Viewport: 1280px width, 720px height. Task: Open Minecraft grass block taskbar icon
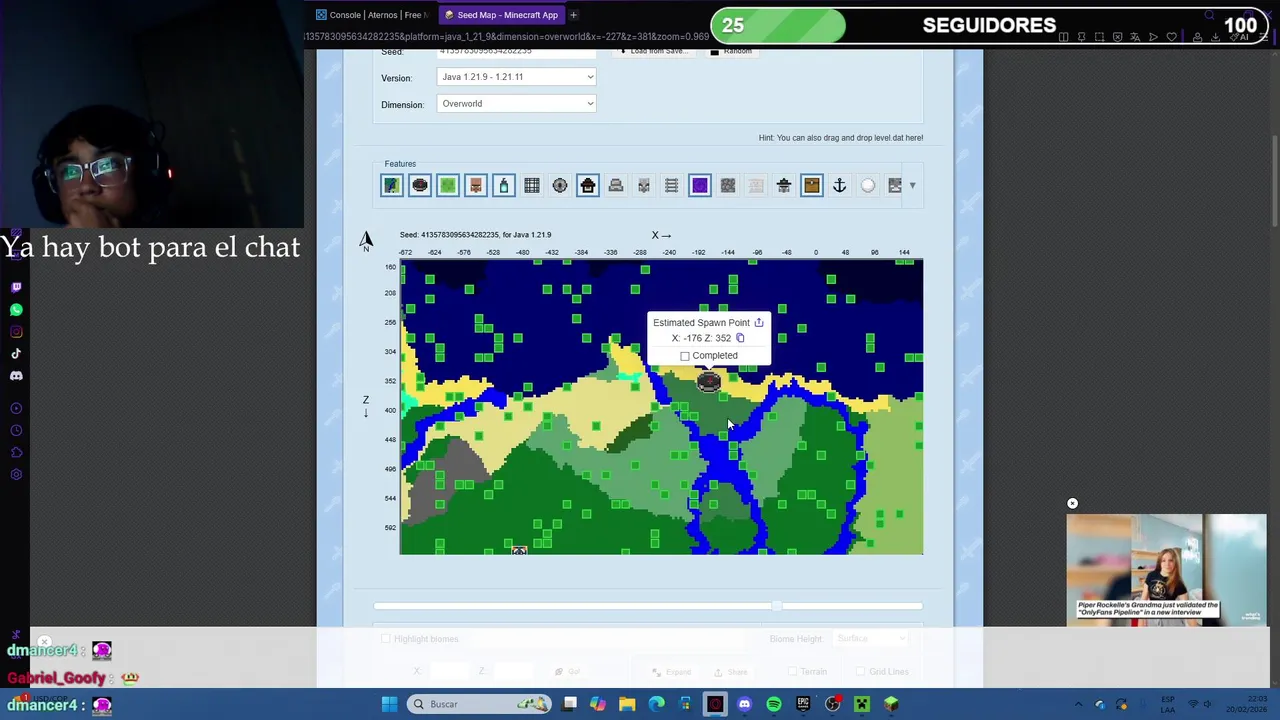(x=891, y=704)
